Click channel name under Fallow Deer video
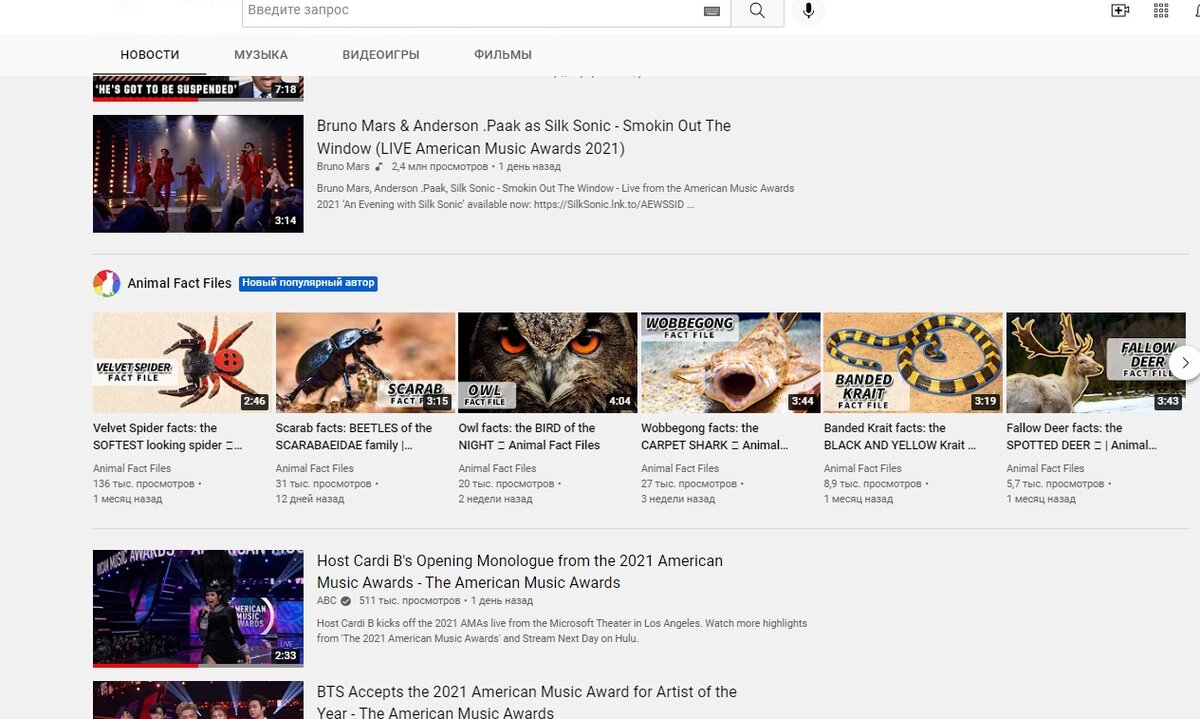1200x719 pixels. (x=1046, y=468)
